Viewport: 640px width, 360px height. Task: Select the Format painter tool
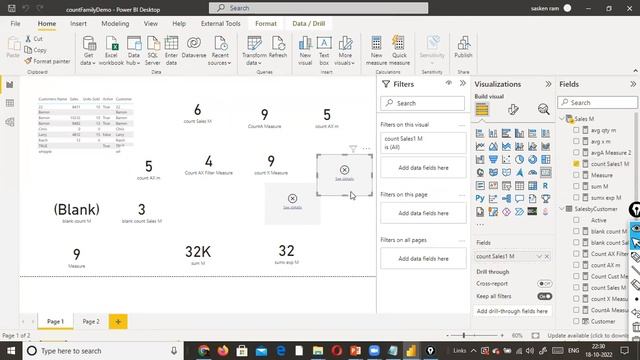click(47, 61)
